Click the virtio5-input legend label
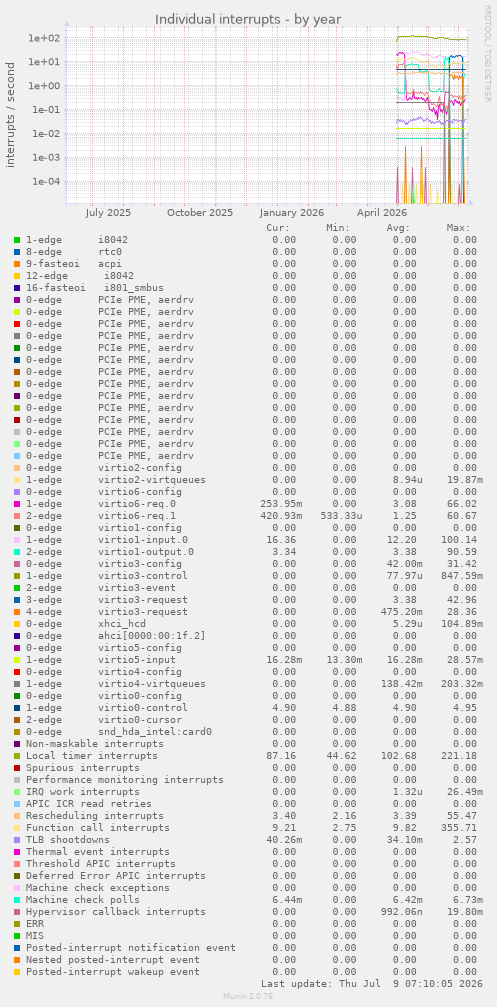Viewport: 497px width, 1007px height. pos(137,660)
